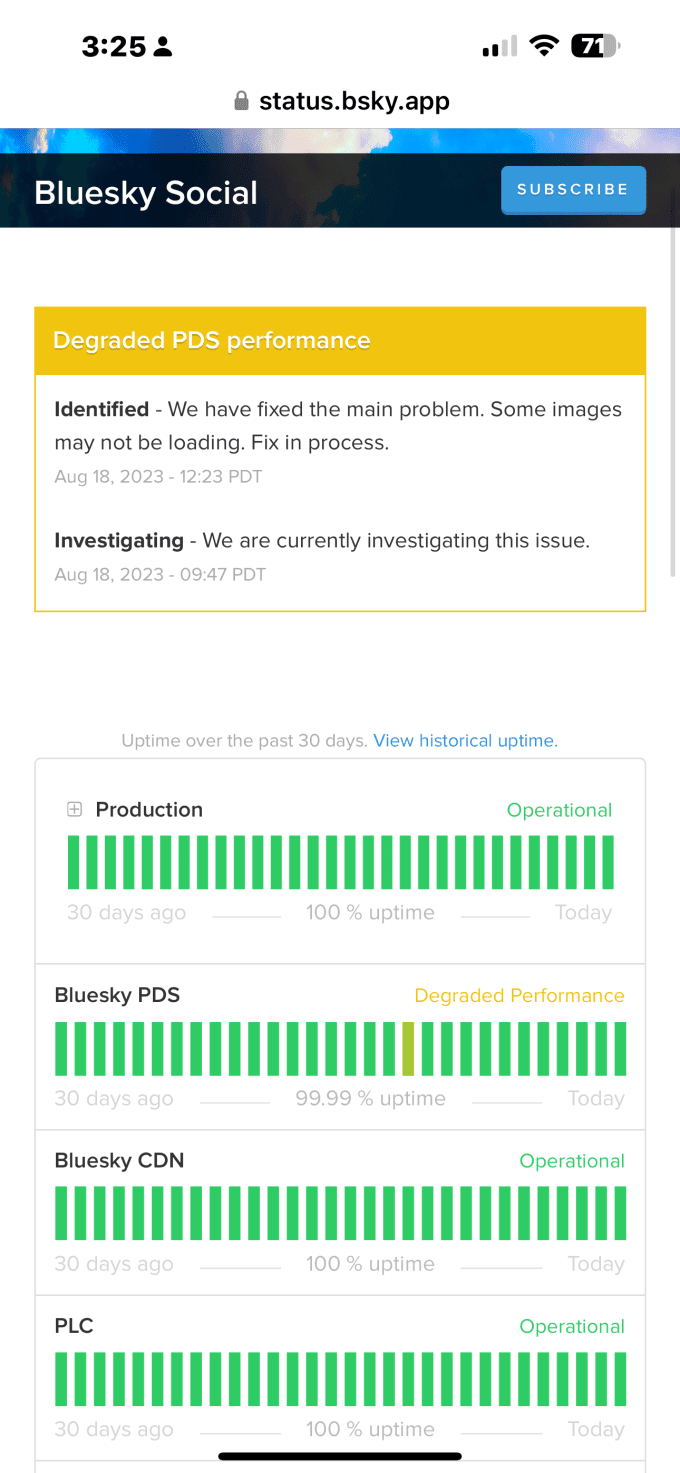Image resolution: width=680 pixels, height=1473 pixels.
Task: Click the yellow-green degraded bar in Bluesky PDS
Action: point(408,1049)
